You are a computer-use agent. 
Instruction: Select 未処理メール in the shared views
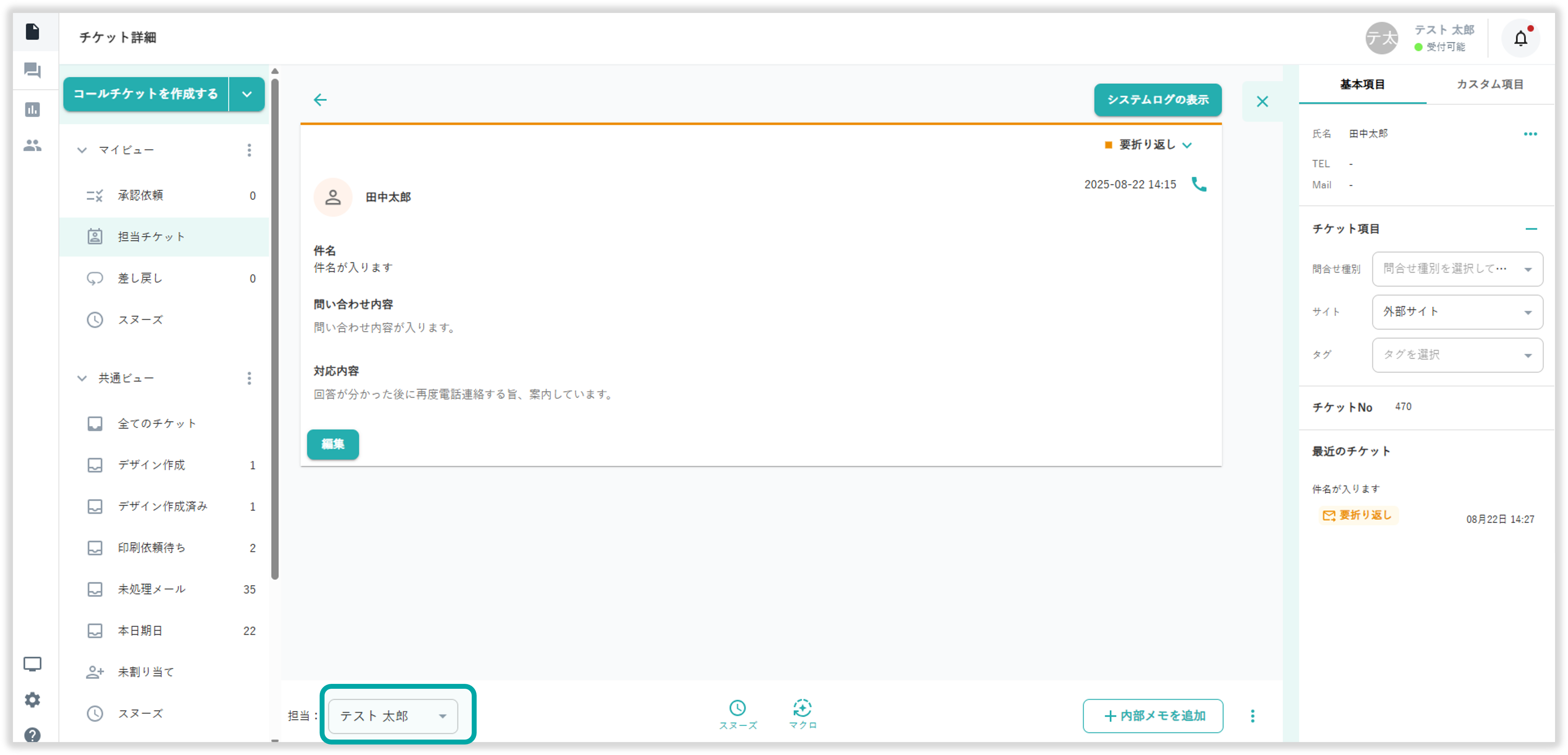[151, 589]
